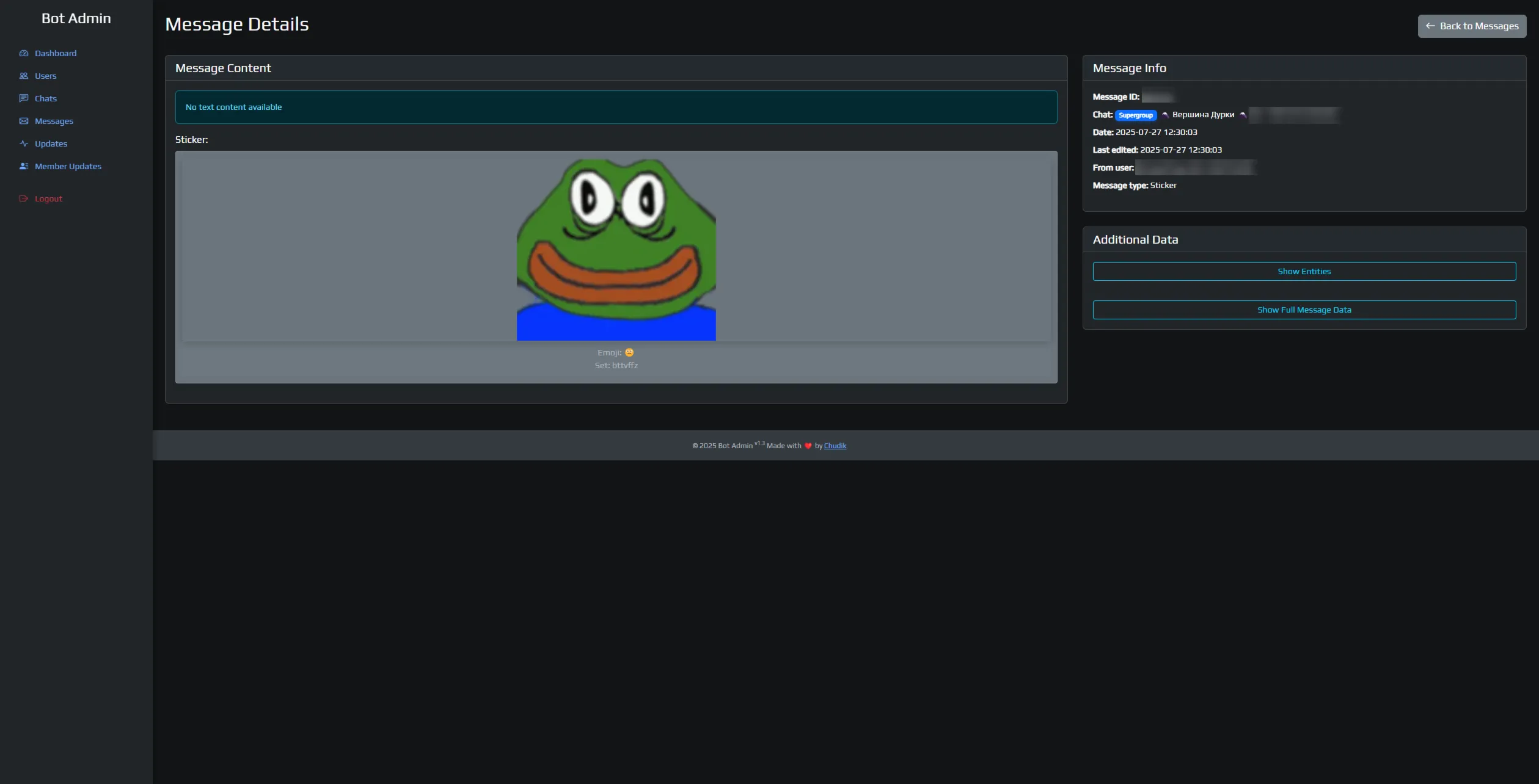This screenshot has width=1539, height=784.
Task: Click the Last edited timestamp value
Action: (1180, 150)
